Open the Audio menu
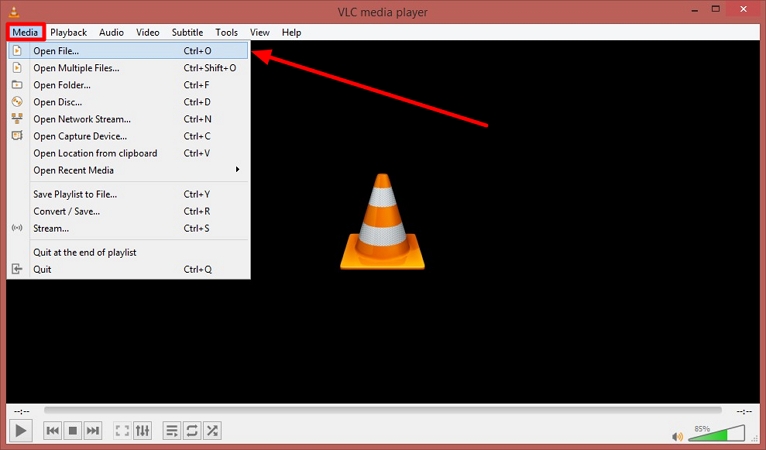Viewport: 766px width, 450px height. coord(111,32)
